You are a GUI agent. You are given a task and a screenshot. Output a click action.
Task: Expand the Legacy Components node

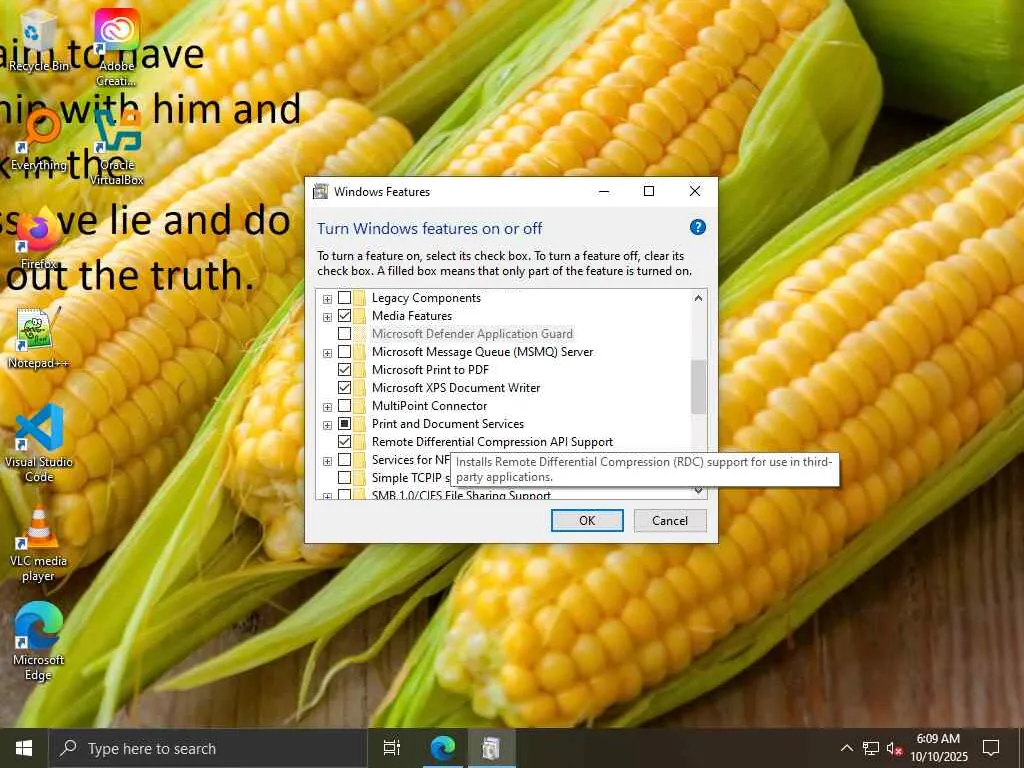pyautogui.click(x=327, y=299)
